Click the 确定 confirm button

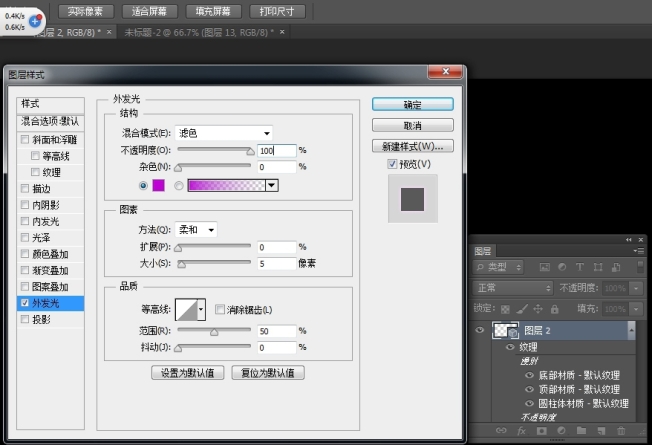pyautogui.click(x=412, y=104)
